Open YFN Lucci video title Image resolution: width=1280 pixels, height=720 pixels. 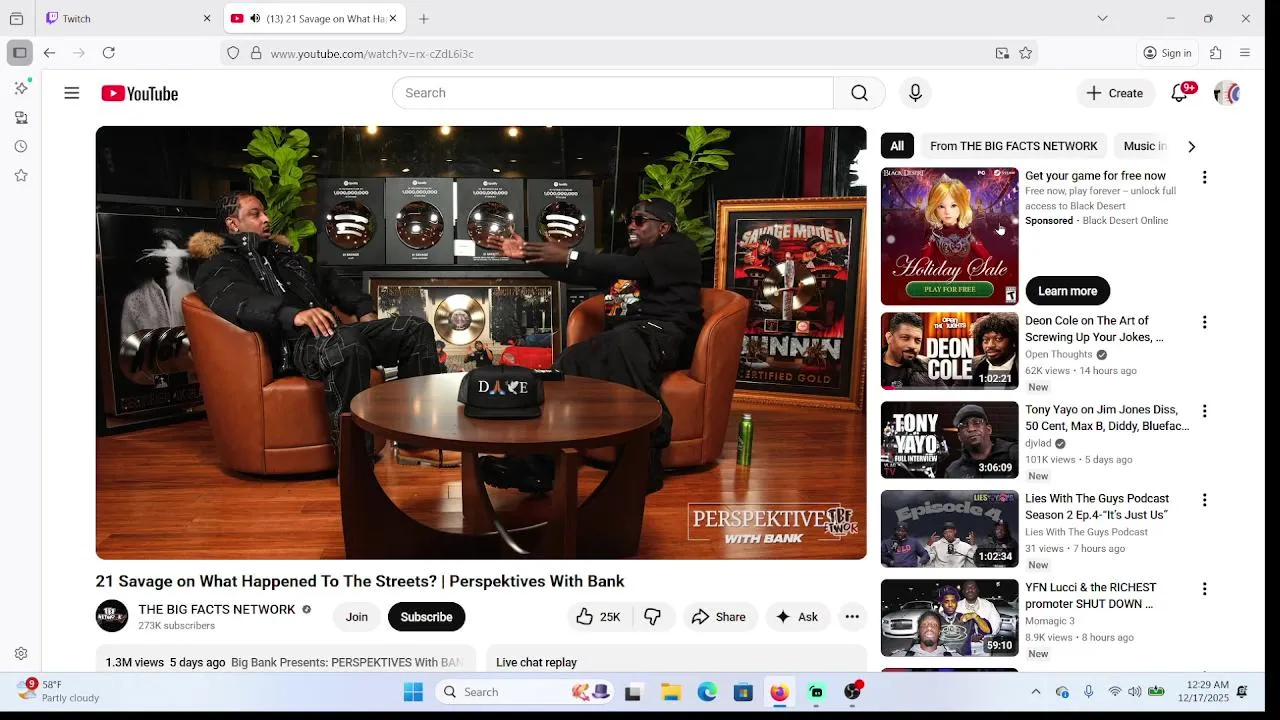pyautogui.click(x=1091, y=596)
